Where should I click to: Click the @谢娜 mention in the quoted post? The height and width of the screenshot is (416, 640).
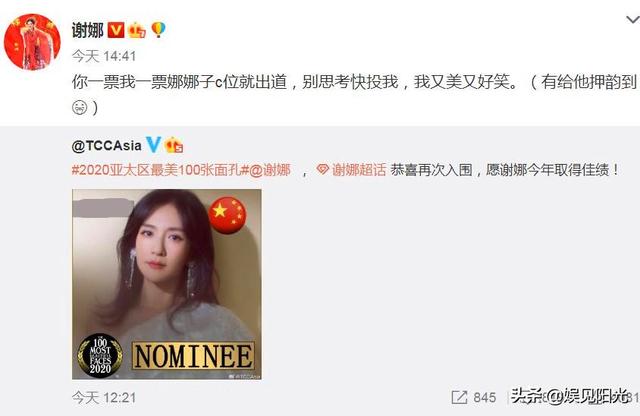[270, 170]
